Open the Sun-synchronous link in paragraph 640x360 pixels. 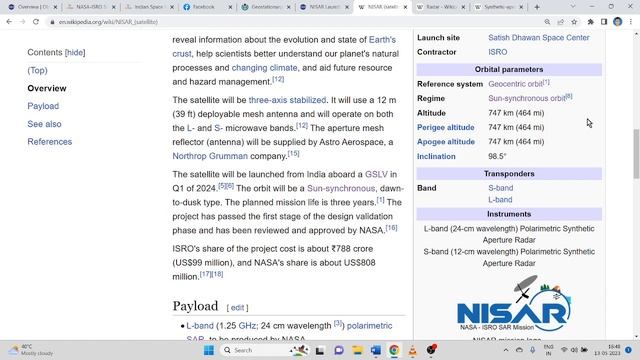click(341, 188)
